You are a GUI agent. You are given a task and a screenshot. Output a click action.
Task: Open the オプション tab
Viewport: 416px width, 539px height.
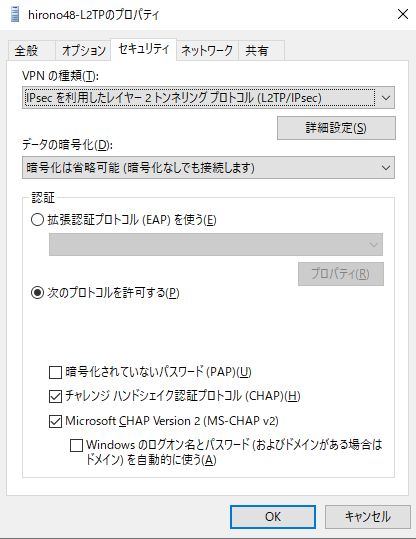point(83,51)
